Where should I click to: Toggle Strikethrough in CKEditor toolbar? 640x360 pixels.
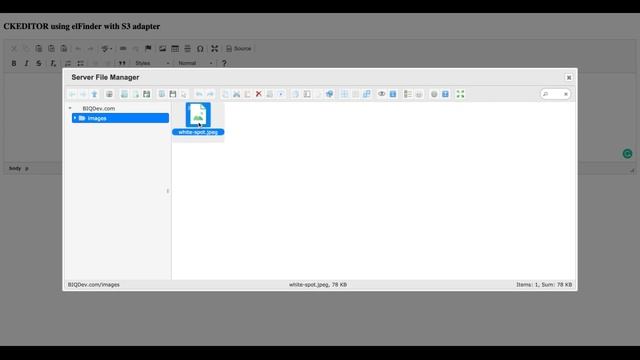click(x=39, y=63)
